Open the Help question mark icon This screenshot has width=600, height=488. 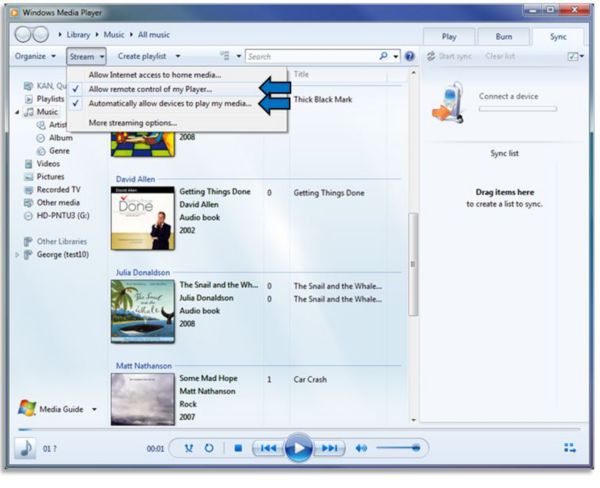pos(409,56)
